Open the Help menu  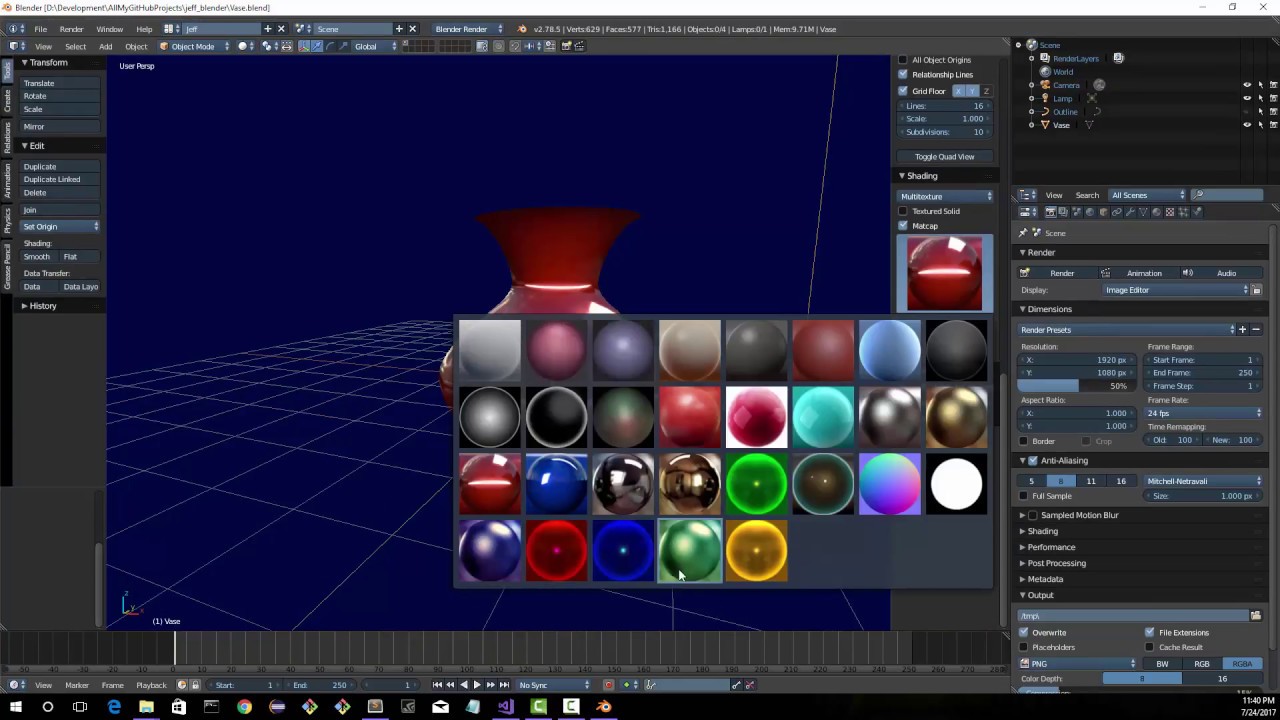pos(144,29)
